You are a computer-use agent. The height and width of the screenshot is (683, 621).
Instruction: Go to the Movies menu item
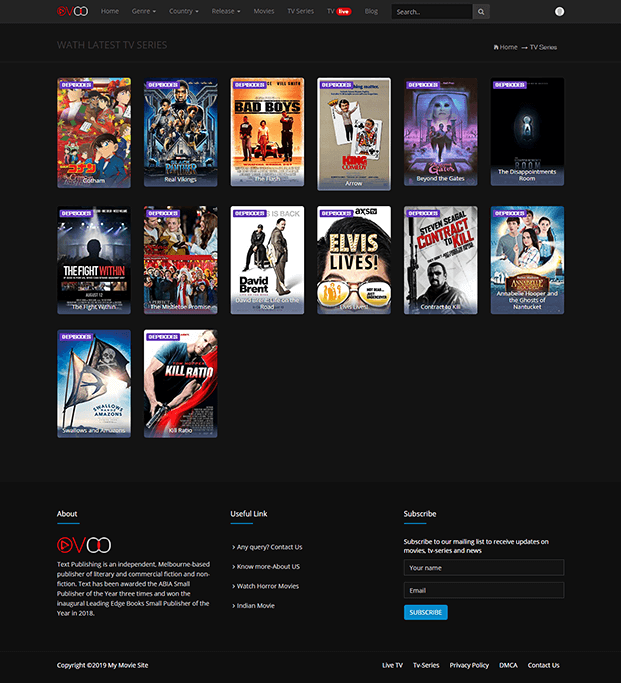click(x=264, y=12)
